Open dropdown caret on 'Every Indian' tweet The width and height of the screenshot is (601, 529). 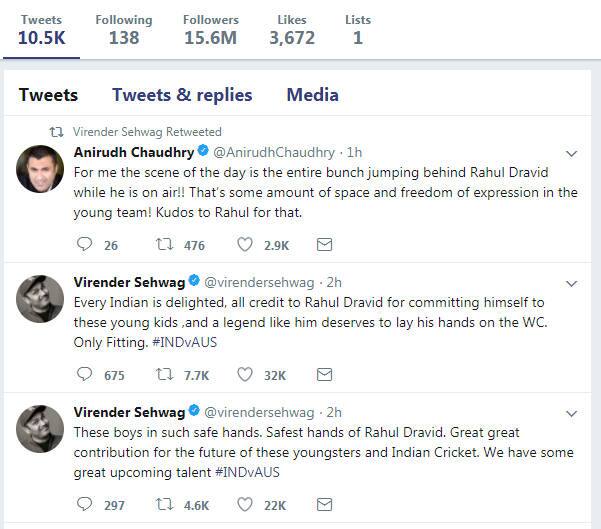(x=572, y=283)
